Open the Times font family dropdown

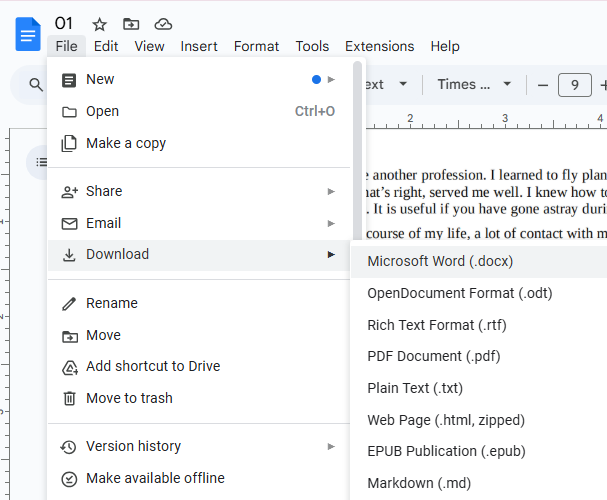coord(474,85)
